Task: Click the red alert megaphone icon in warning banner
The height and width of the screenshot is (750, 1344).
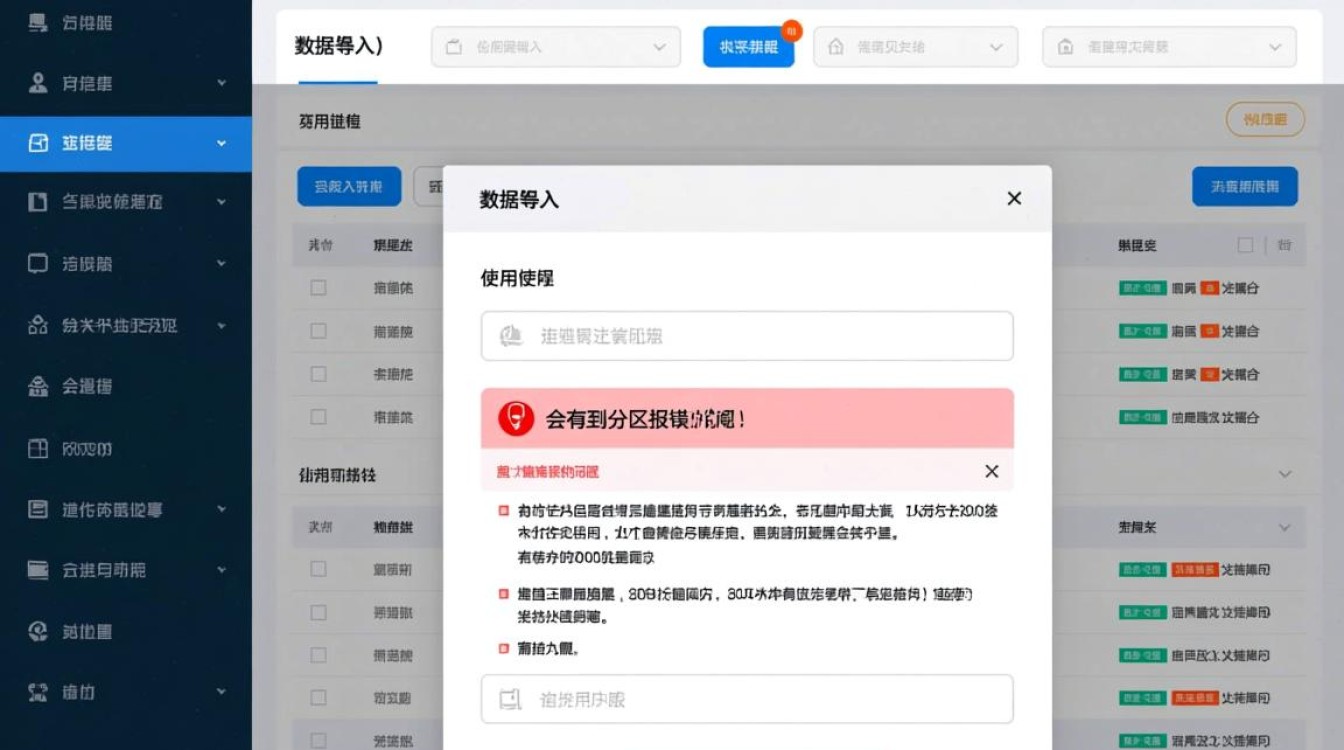Action: tap(516, 418)
